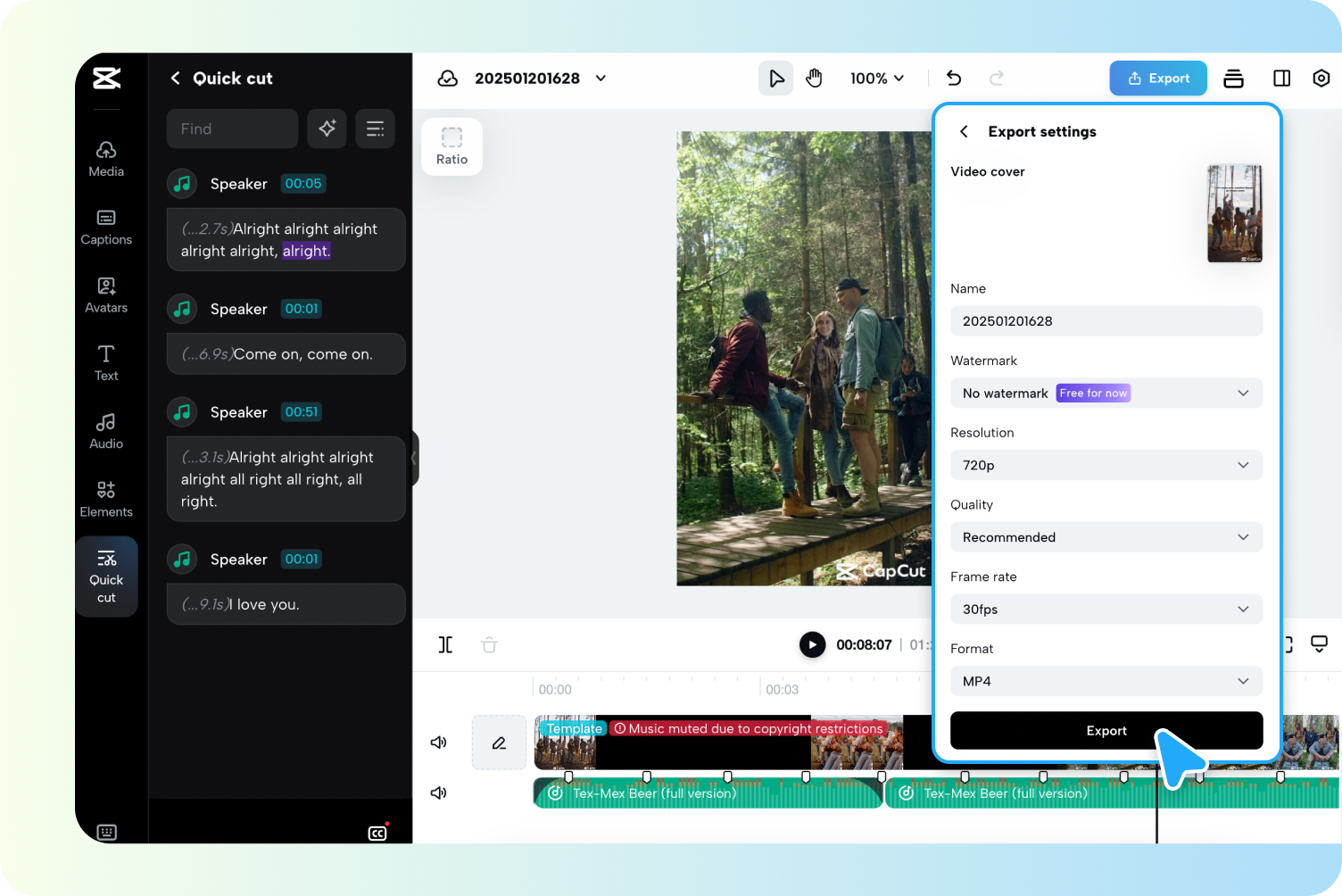1342x896 pixels.
Task: Click the black Export button in Export settings
Action: 1106,731
